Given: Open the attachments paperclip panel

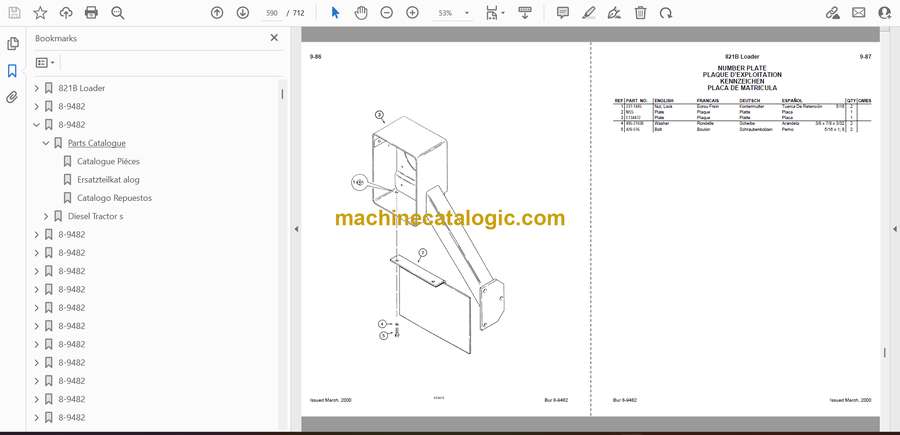Looking at the screenshot, I should point(12,97).
